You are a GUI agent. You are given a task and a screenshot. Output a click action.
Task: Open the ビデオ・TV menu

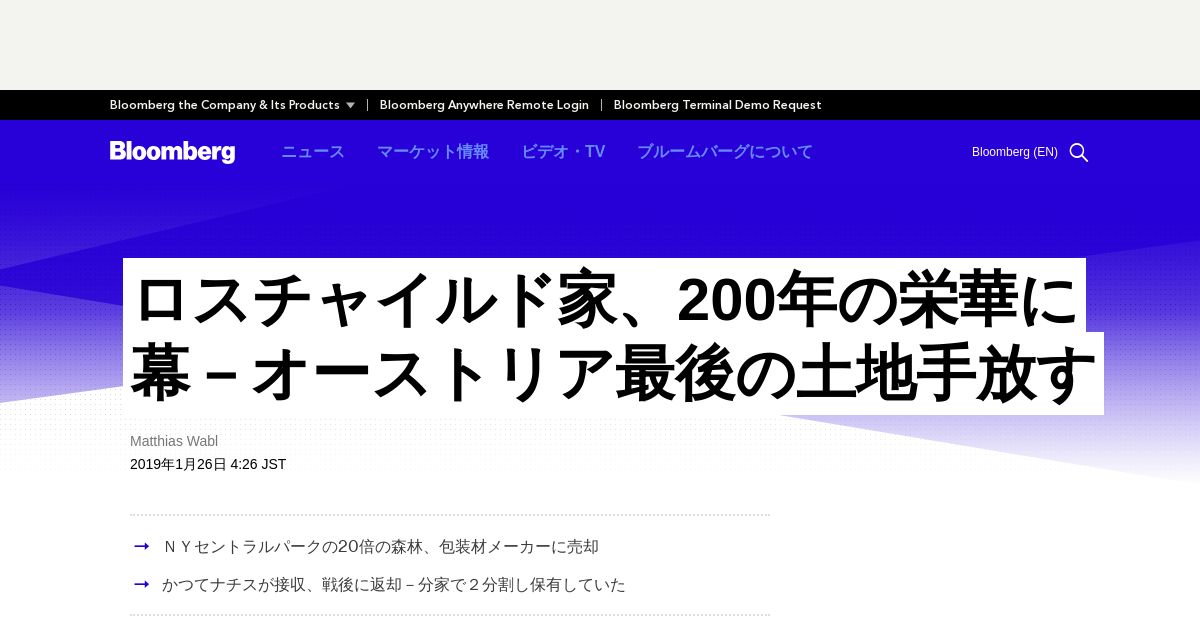563,152
